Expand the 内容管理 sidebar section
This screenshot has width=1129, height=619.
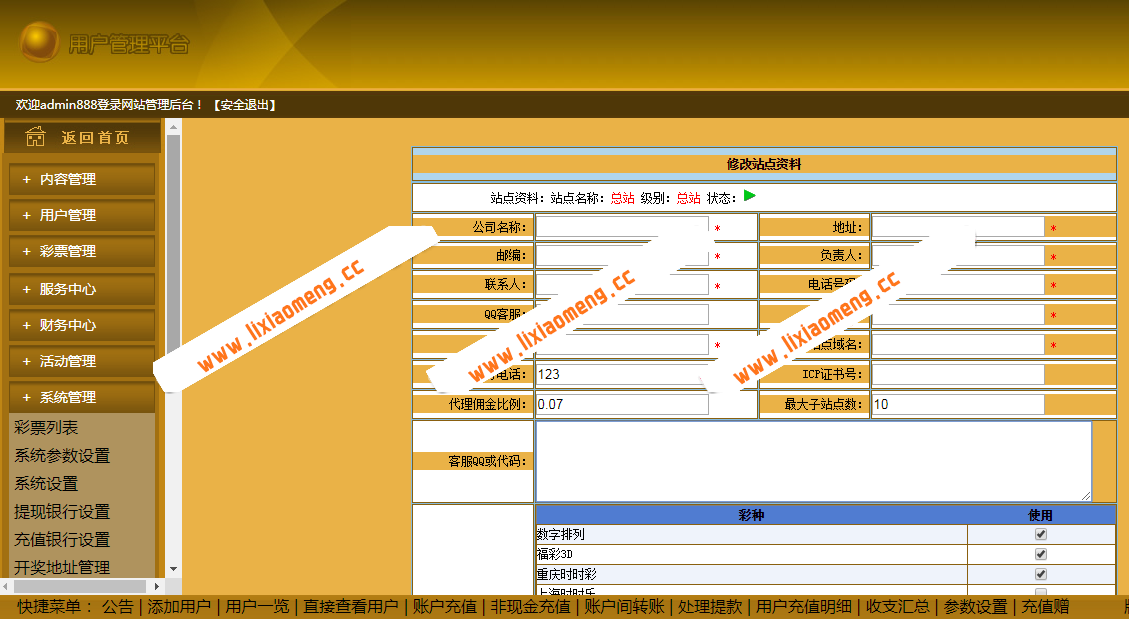point(80,180)
